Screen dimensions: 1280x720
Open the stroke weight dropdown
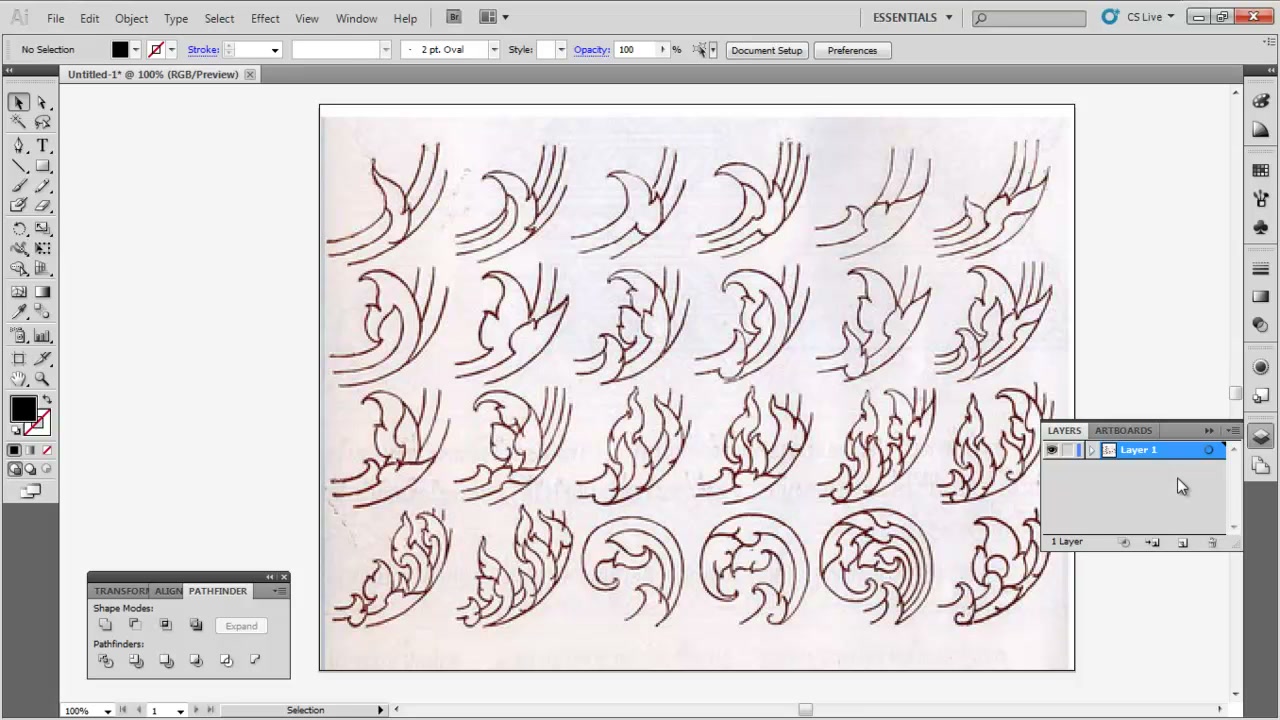(274, 50)
